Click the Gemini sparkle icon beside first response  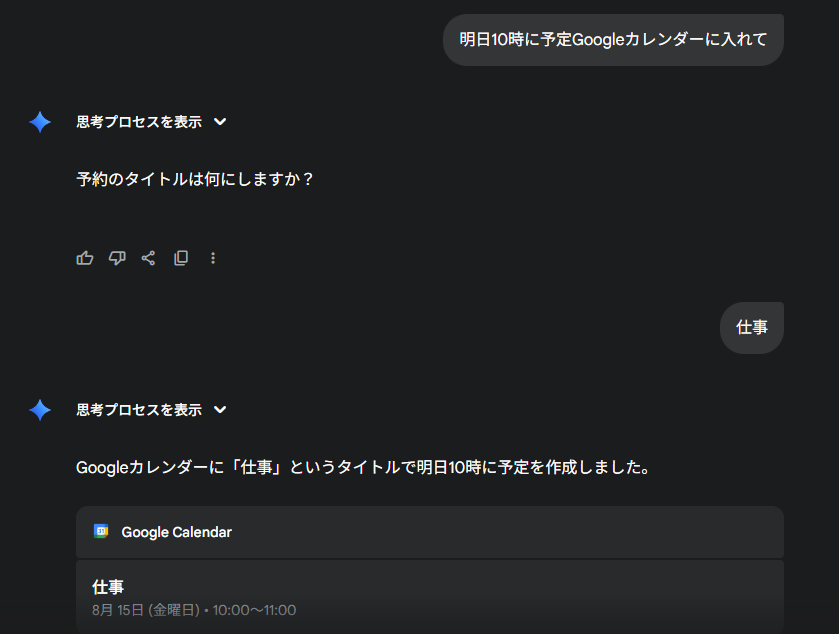click(x=40, y=122)
